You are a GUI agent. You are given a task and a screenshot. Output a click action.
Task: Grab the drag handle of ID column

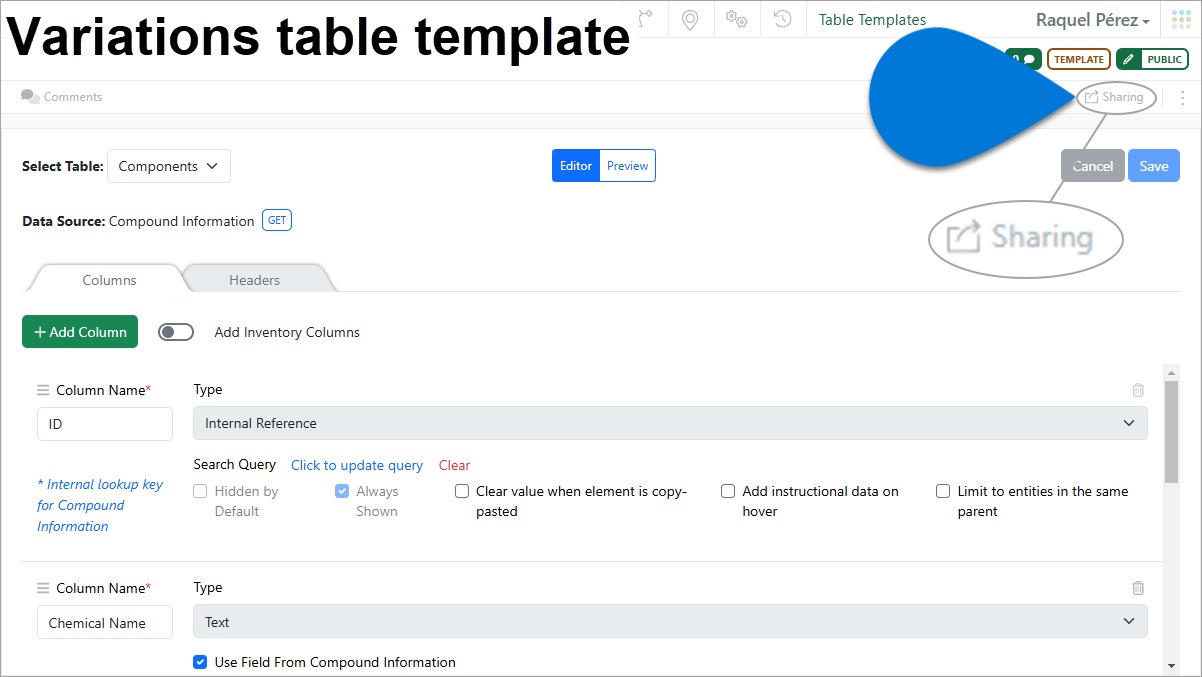[x=43, y=390]
